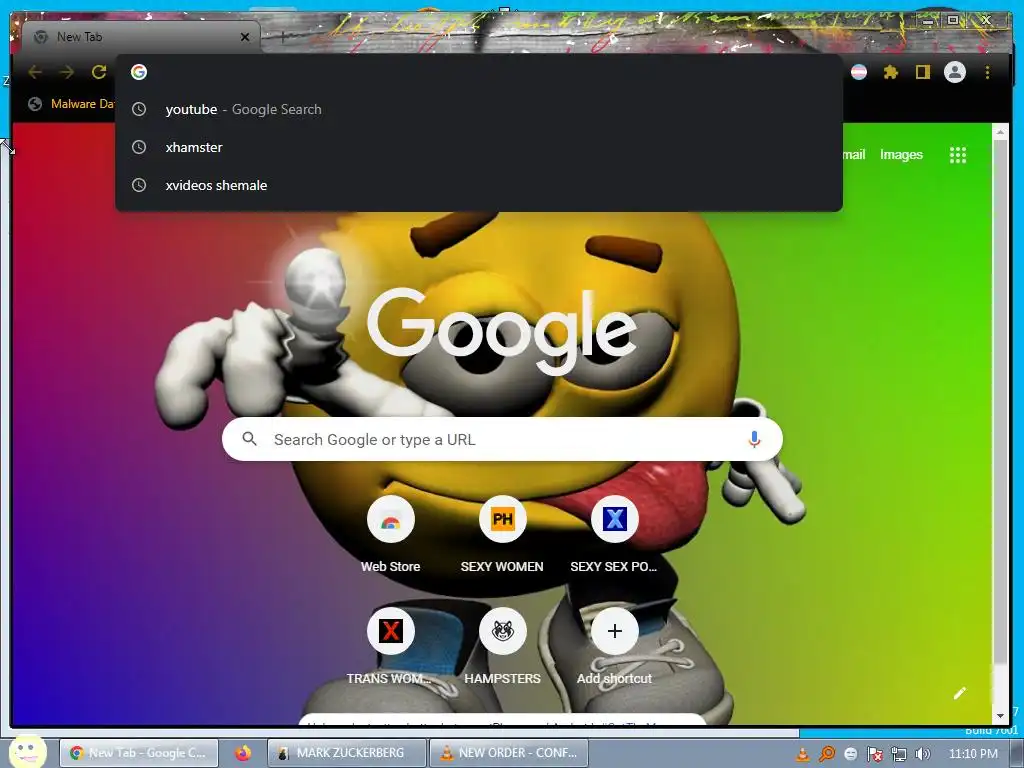Select the youtube Google Search suggestion
Screen dimensions: 1024x768
click(479, 109)
